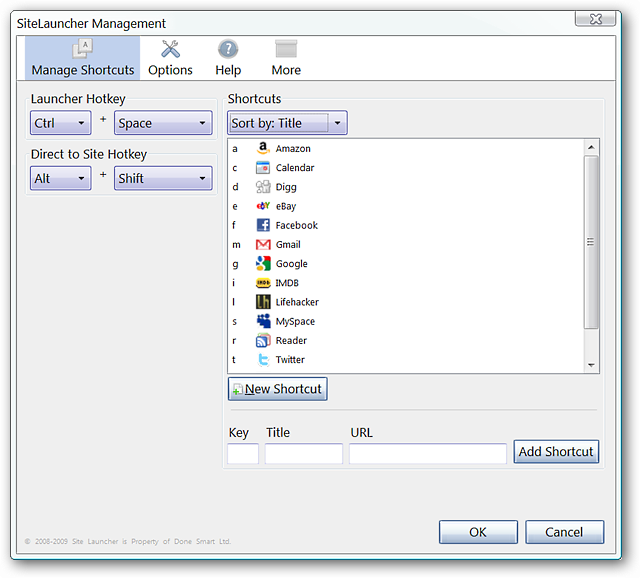Click key letter 't' beside Twitter
Screen dimensions: 640x578
click(x=234, y=360)
